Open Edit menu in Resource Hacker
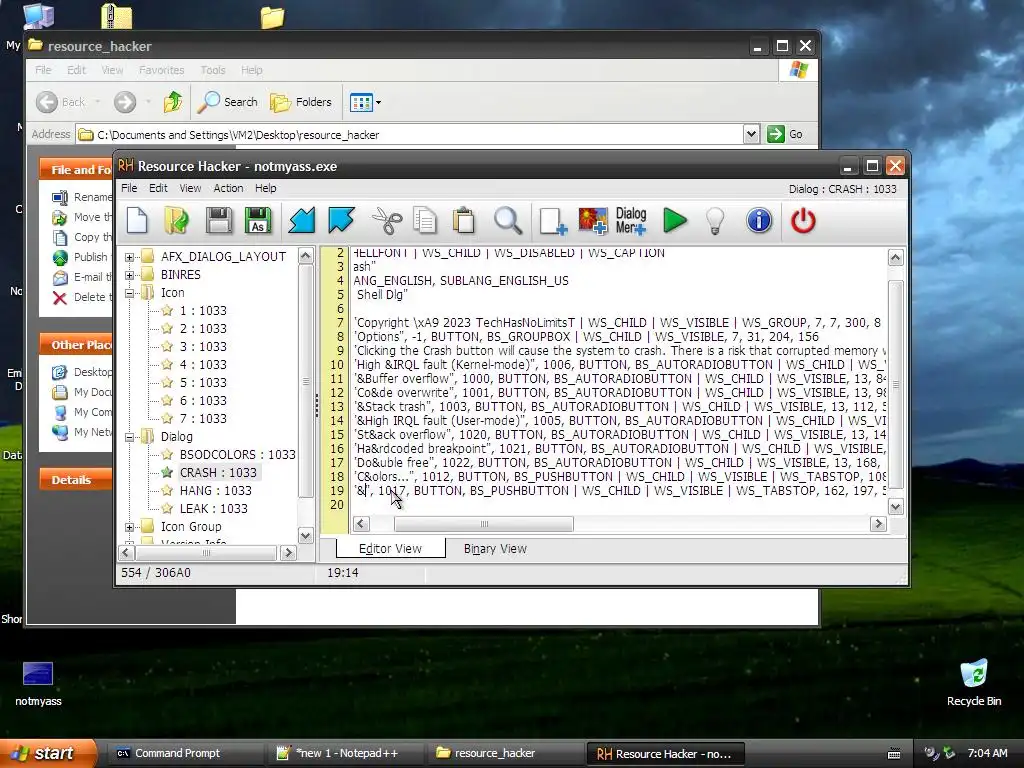Screen dimensions: 1024x768 158,188
